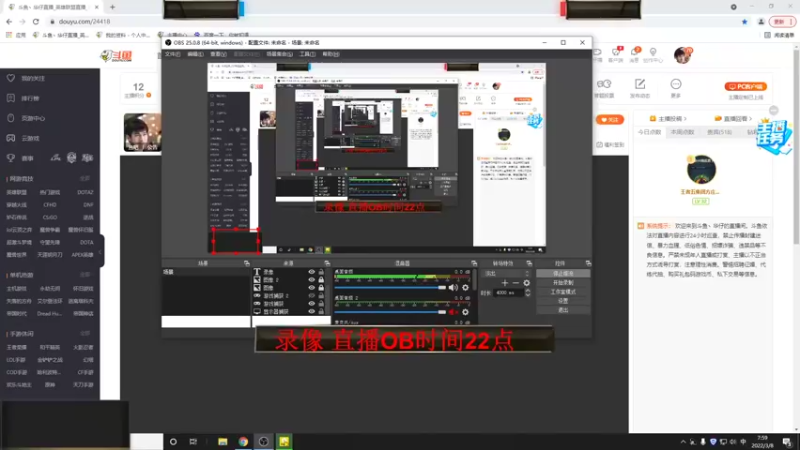Toggle visibility of OBS 图像 2 source
Image resolution: width=800 pixels, height=450 pixels.
coord(311,280)
